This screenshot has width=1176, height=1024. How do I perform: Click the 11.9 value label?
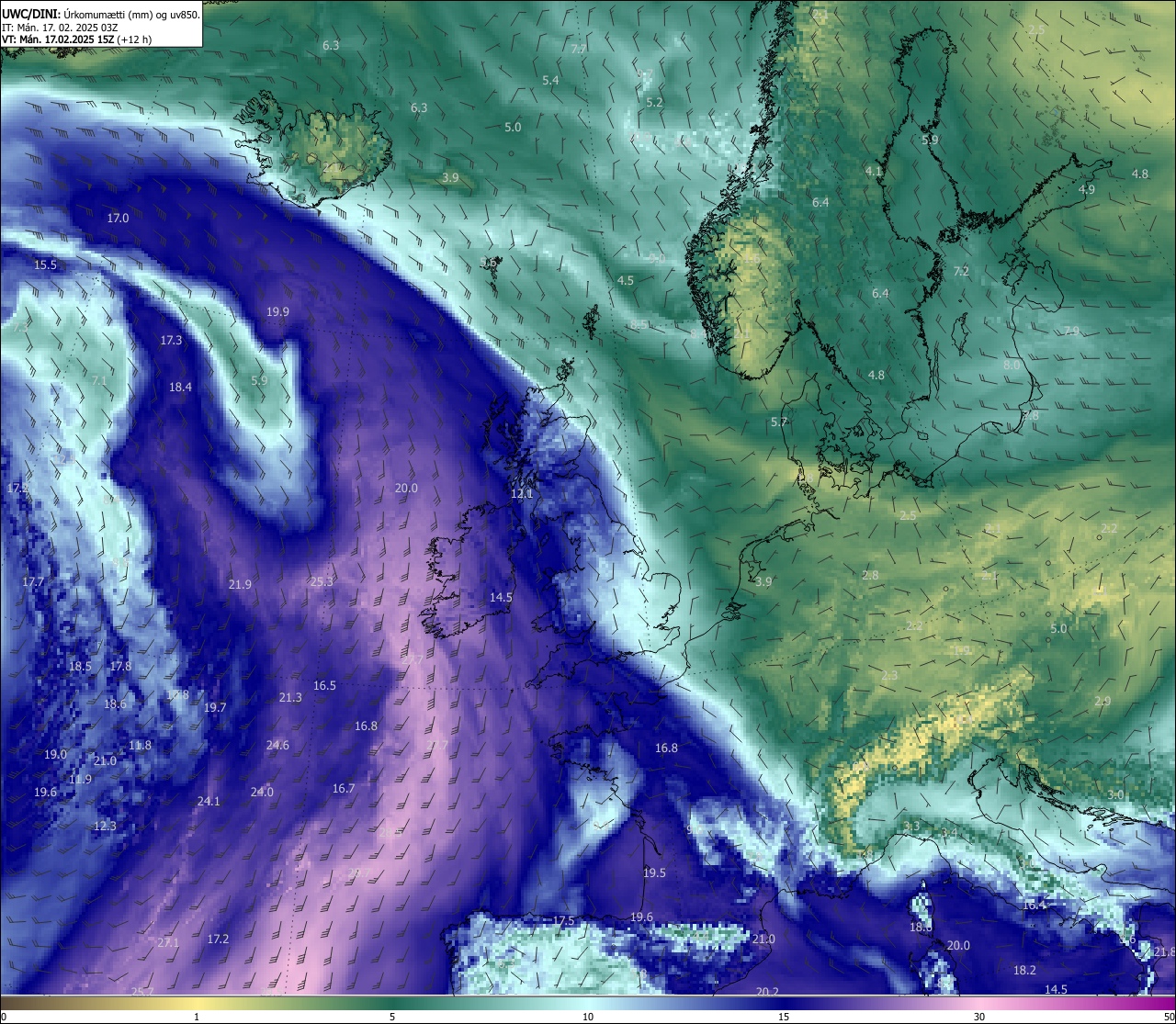[x=80, y=779]
